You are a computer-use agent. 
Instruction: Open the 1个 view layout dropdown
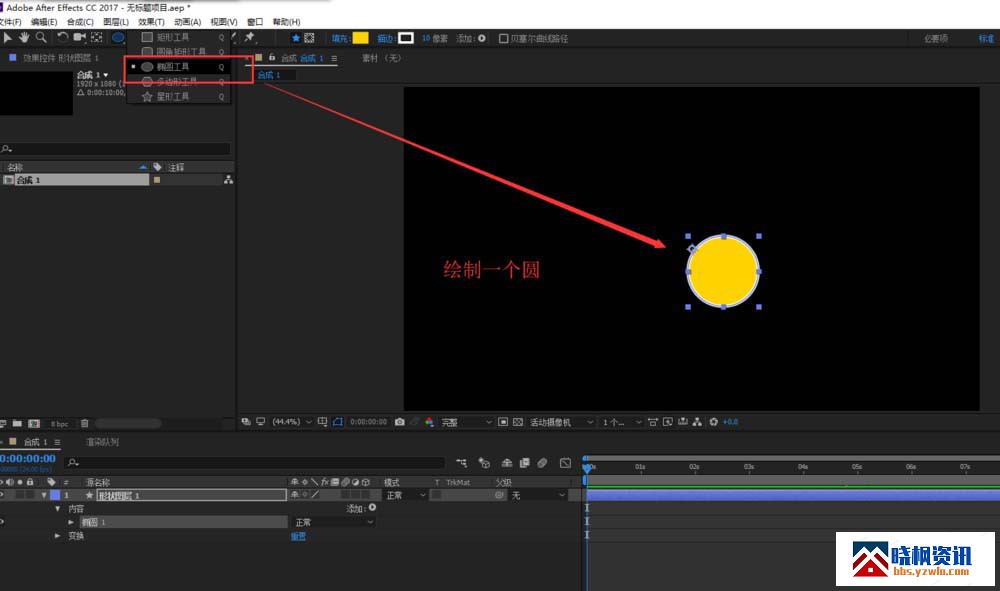click(622, 422)
